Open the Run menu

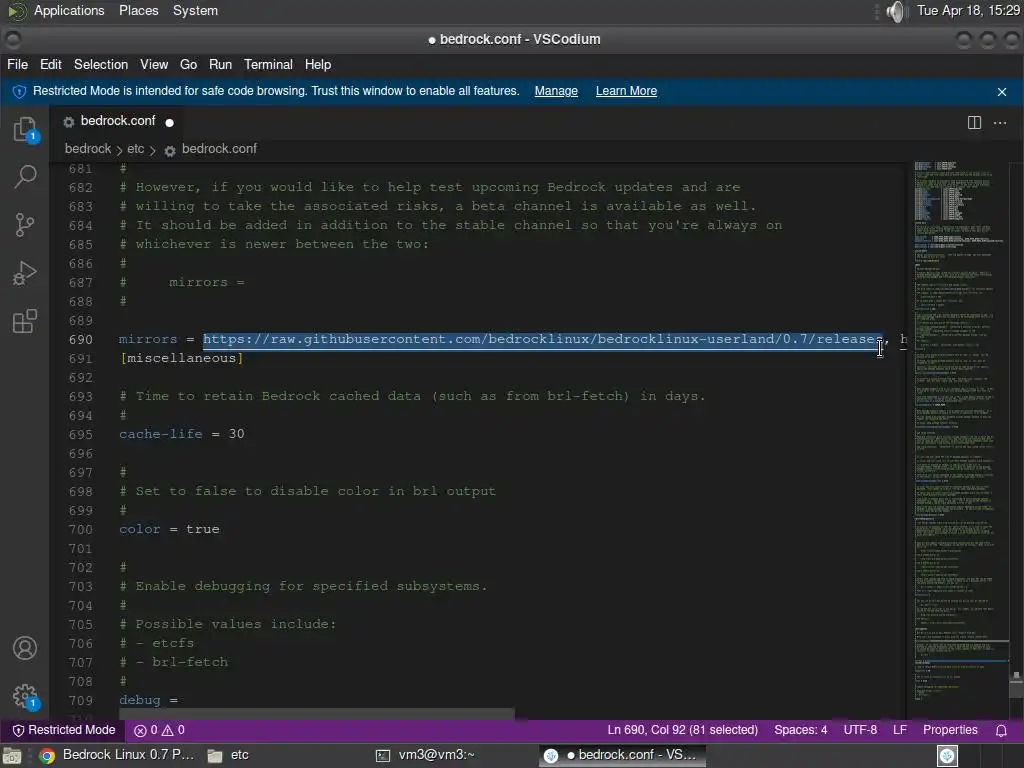pyautogui.click(x=220, y=65)
